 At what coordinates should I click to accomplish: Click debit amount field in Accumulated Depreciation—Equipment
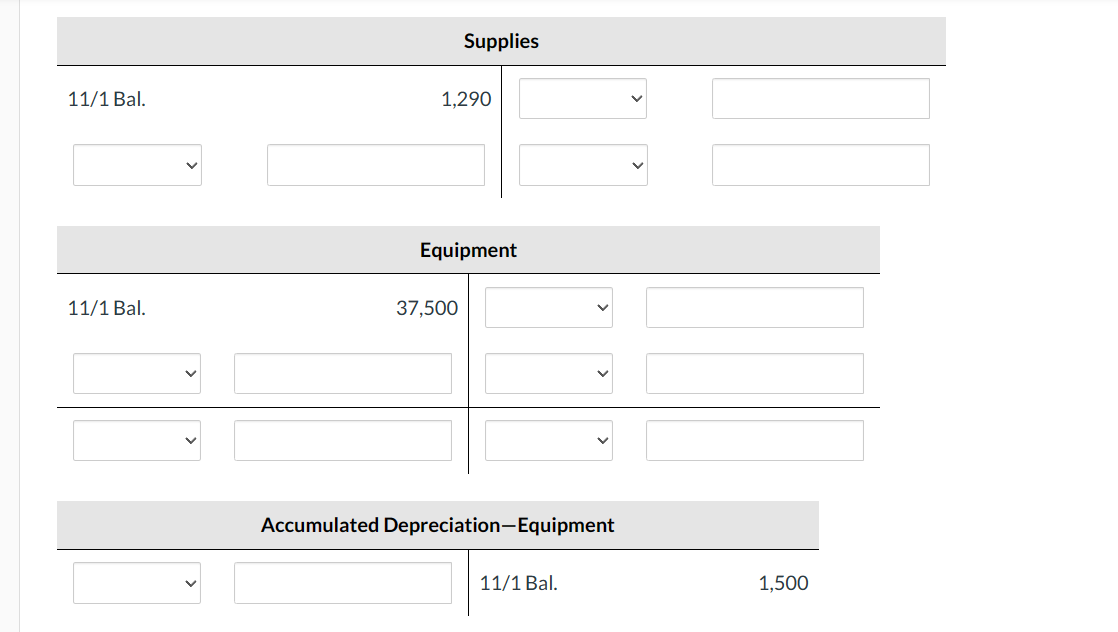pyautogui.click(x=342, y=583)
